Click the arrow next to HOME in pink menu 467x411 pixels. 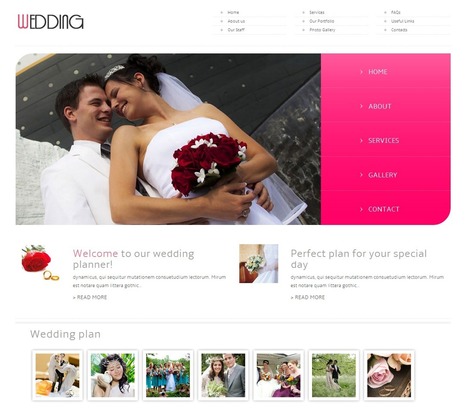(361, 72)
